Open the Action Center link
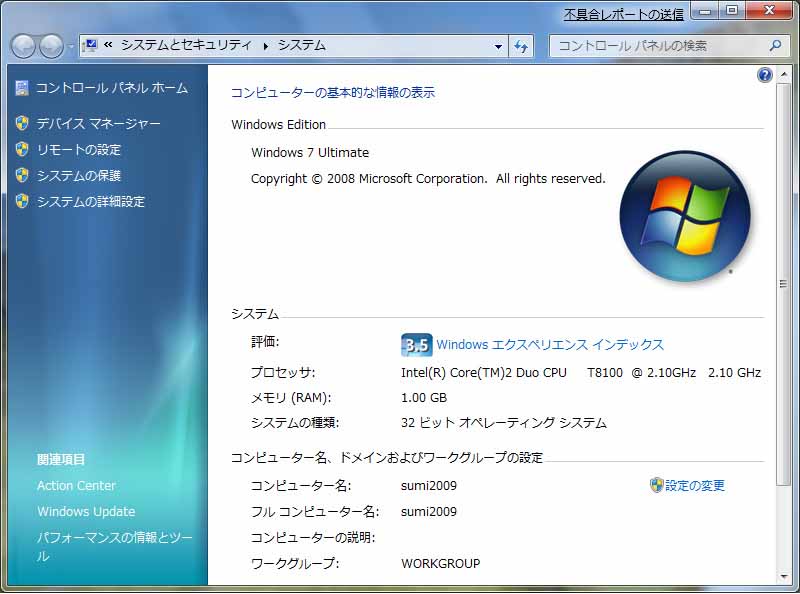 tap(76, 486)
